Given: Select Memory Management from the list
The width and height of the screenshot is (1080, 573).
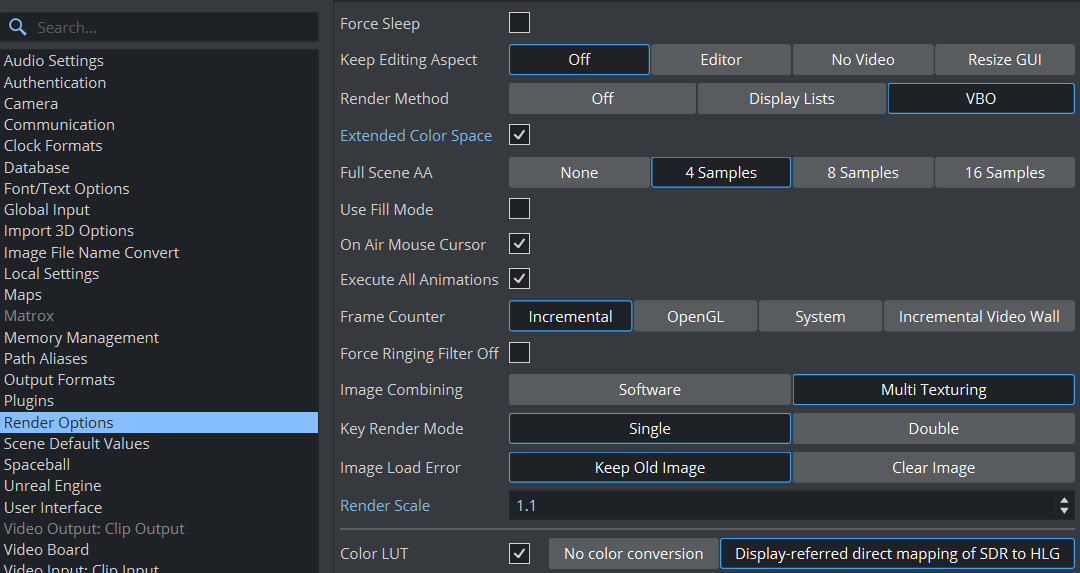Looking at the screenshot, I should pyautogui.click(x=81, y=338).
